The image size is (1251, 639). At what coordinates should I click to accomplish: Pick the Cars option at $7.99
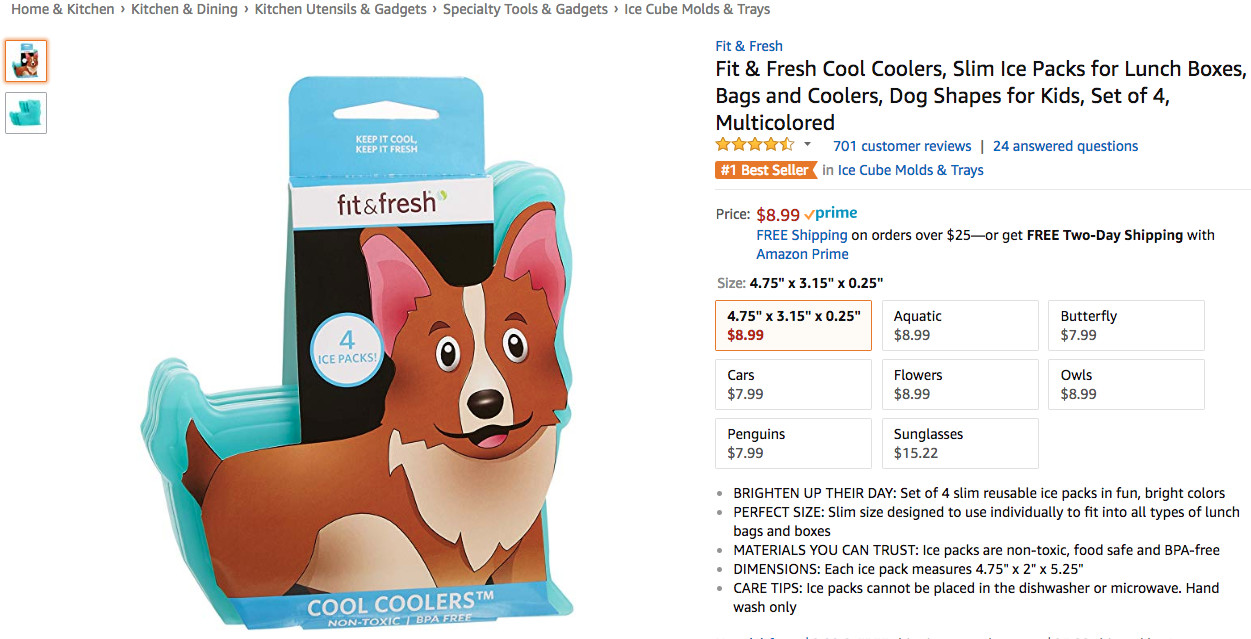click(793, 384)
